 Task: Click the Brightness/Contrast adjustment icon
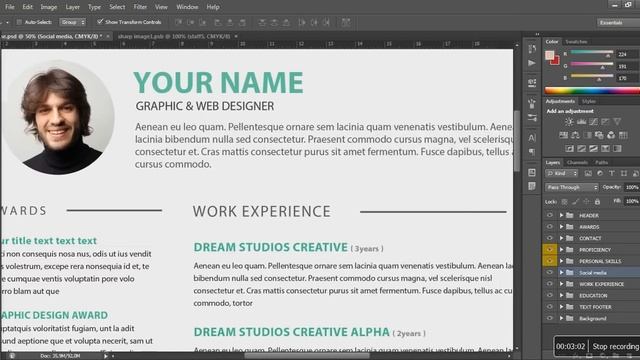(569, 122)
